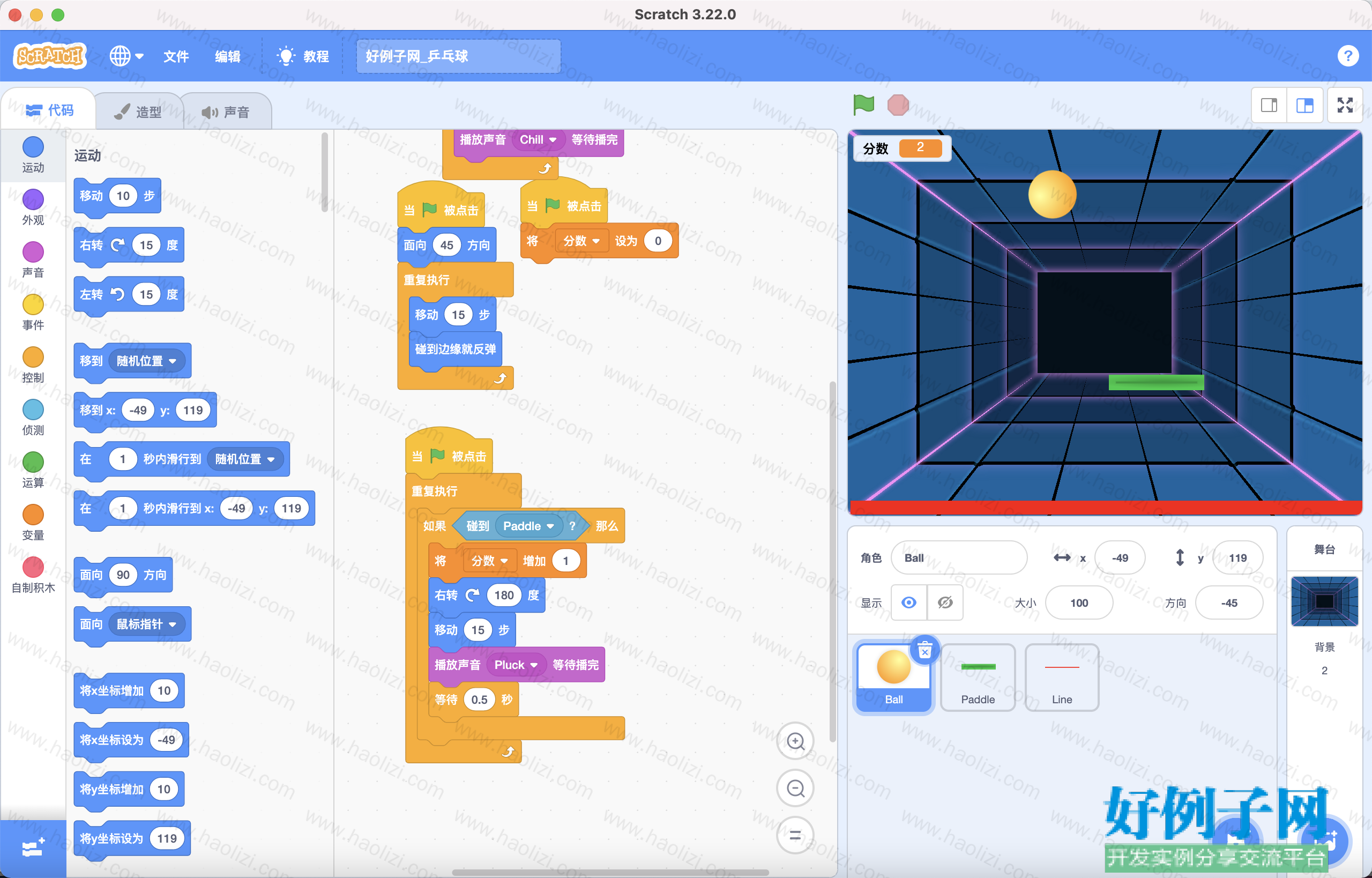This screenshot has height=878, width=1372.
Task: Click the 等待 0.5 秒 value field
Action: point(479,700)
